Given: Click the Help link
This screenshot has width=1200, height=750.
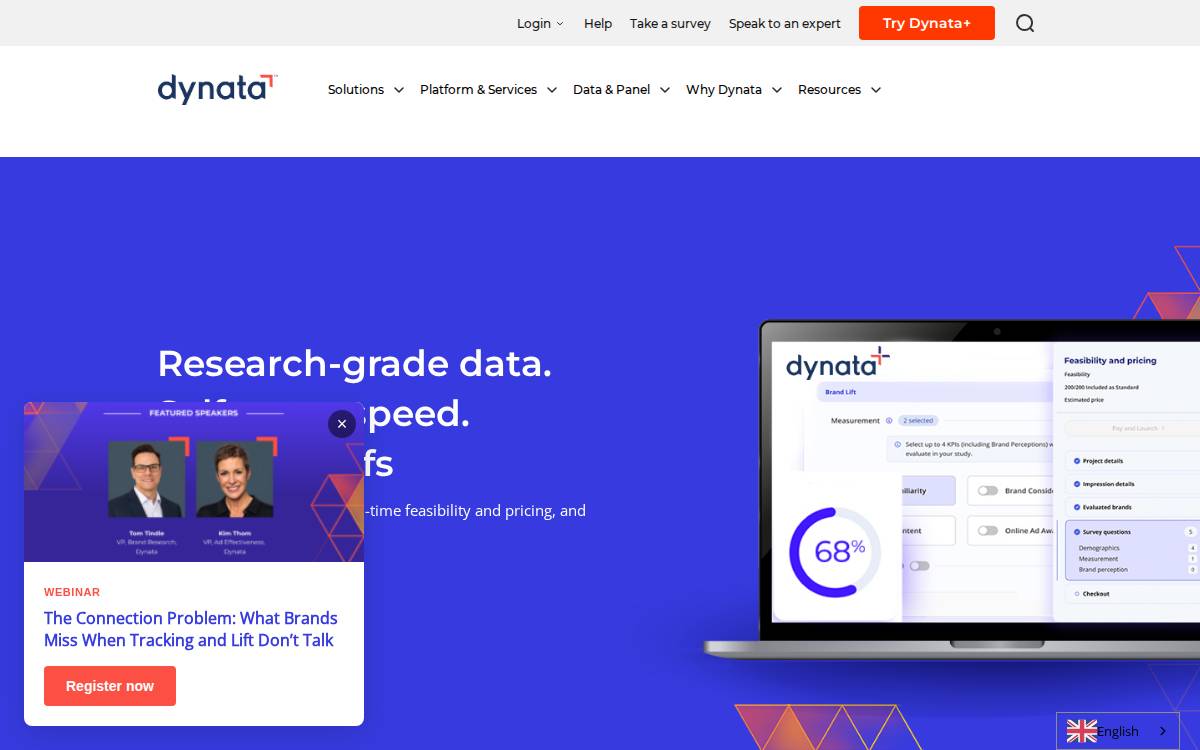Looking at the screenshot, I should (x=598, y=23).
